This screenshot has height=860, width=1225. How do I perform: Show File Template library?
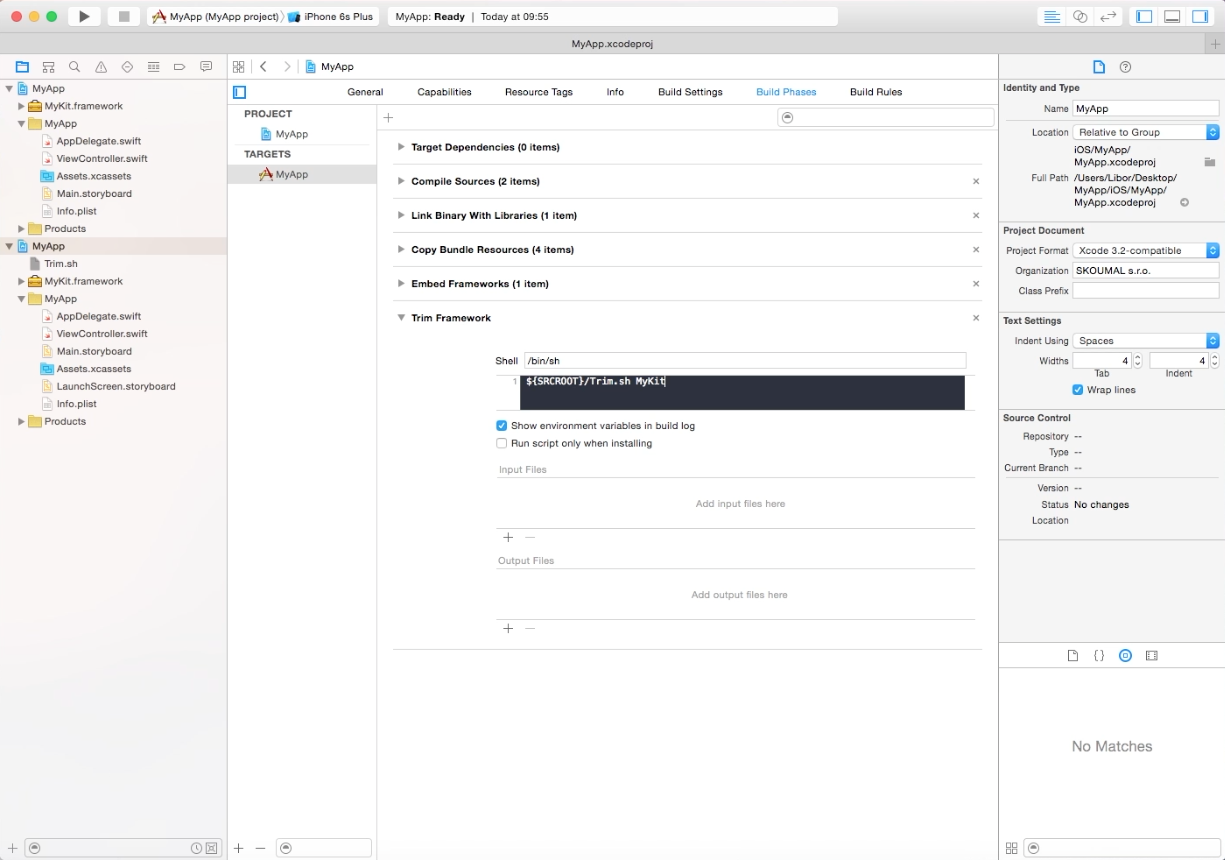pos(1073,656)
